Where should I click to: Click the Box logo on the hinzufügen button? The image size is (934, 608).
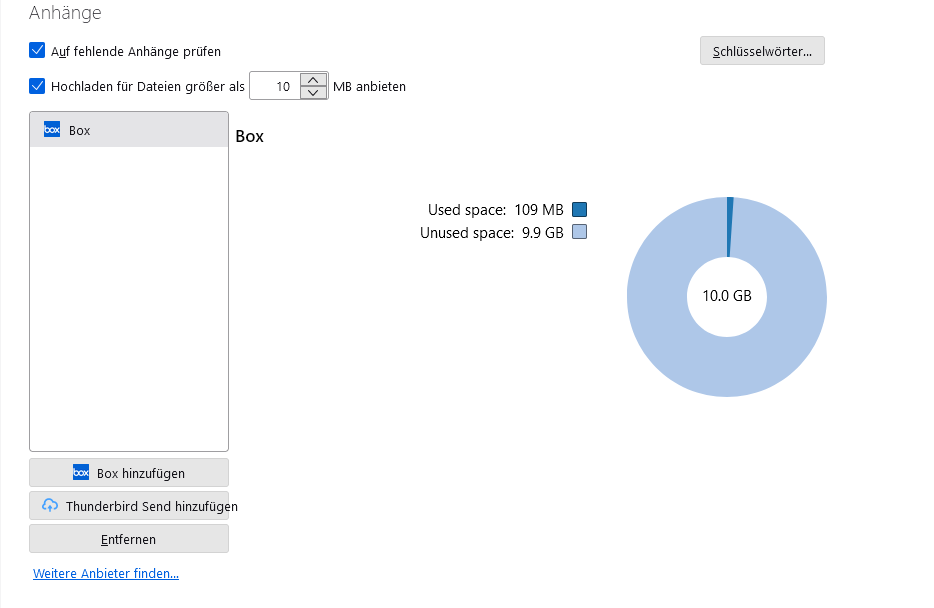pyautogui.click(x=81, y=473)
